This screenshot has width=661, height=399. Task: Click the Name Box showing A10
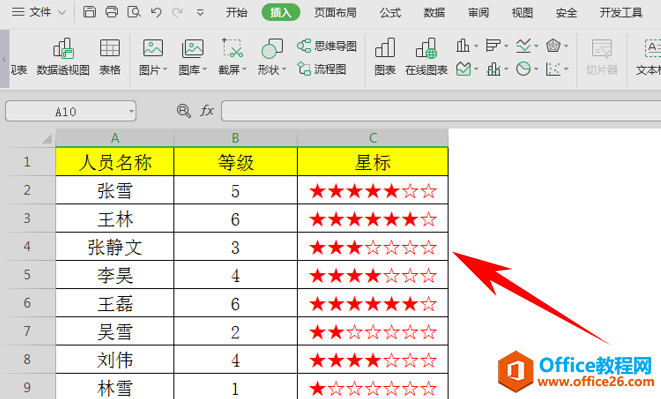coord(66,111)
